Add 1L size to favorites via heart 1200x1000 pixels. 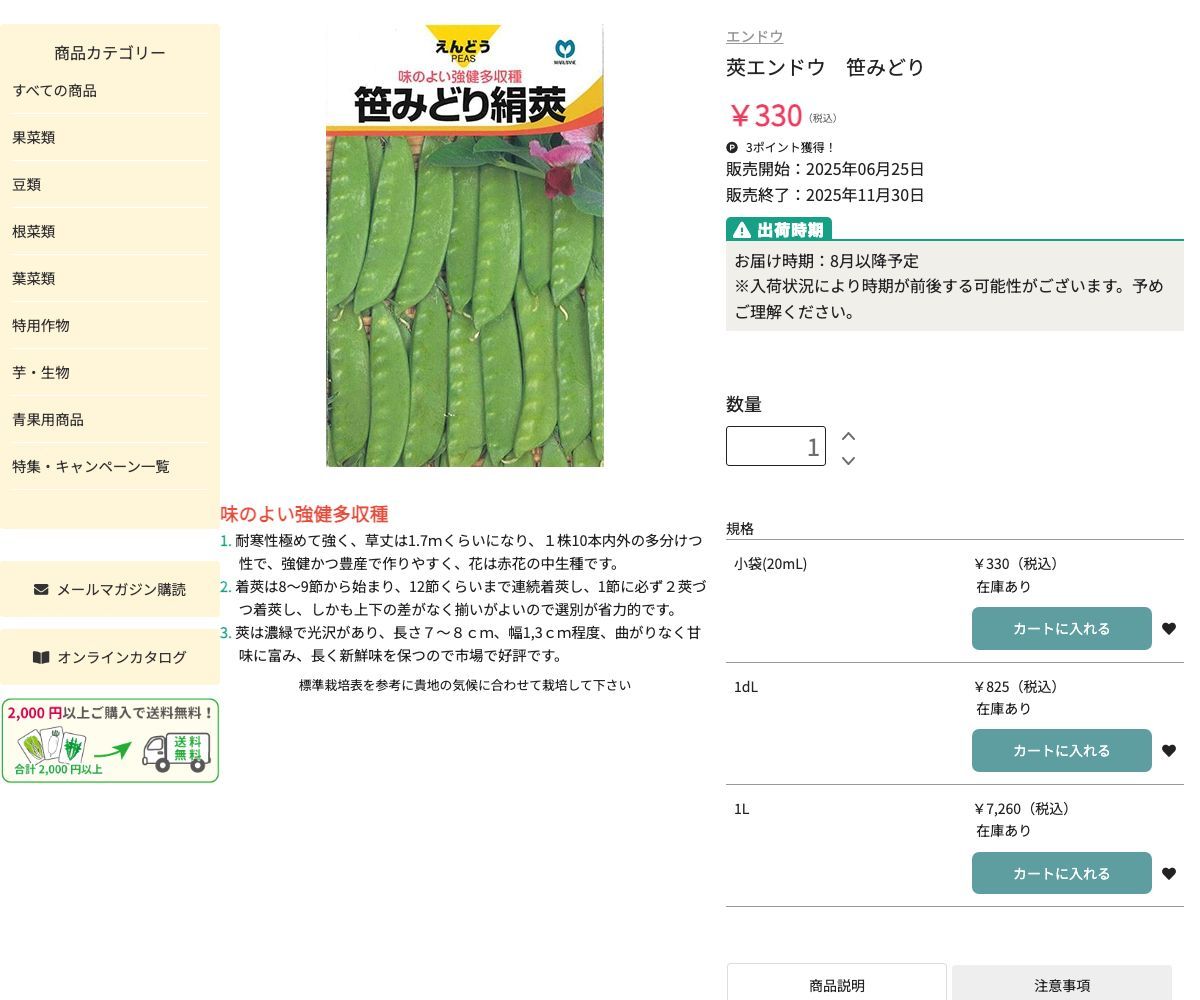1168,874
